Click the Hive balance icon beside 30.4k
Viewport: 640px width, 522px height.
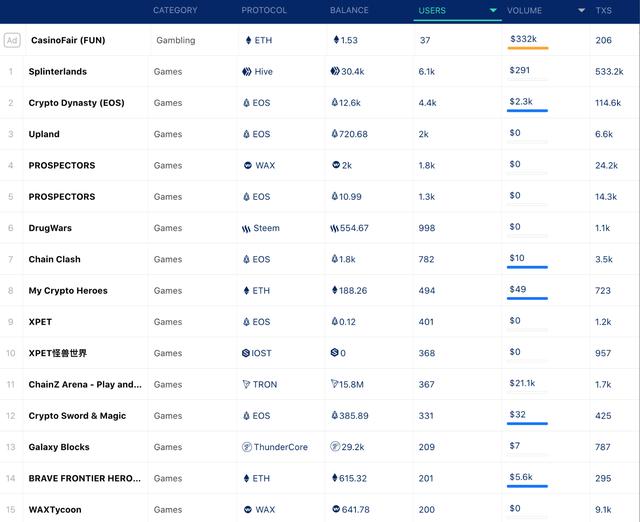coord(335,71)
